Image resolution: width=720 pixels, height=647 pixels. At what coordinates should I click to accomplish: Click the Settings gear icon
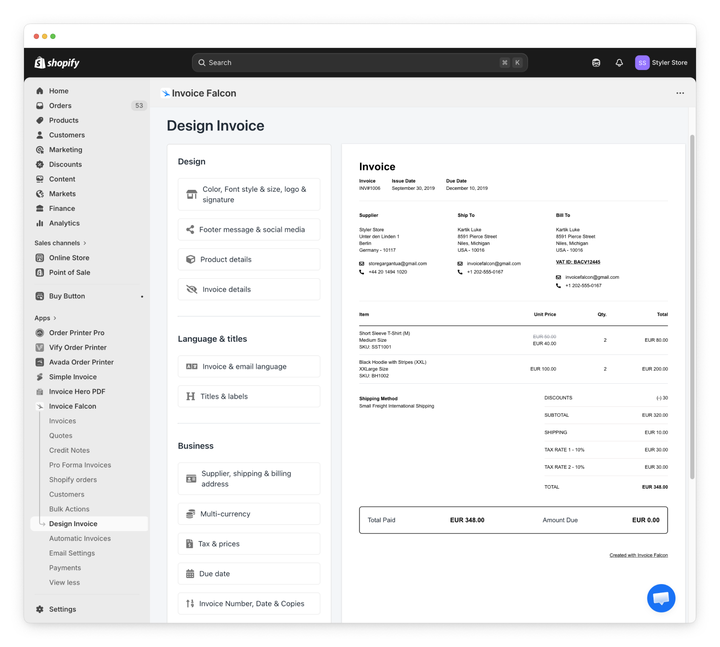[40, 609]
